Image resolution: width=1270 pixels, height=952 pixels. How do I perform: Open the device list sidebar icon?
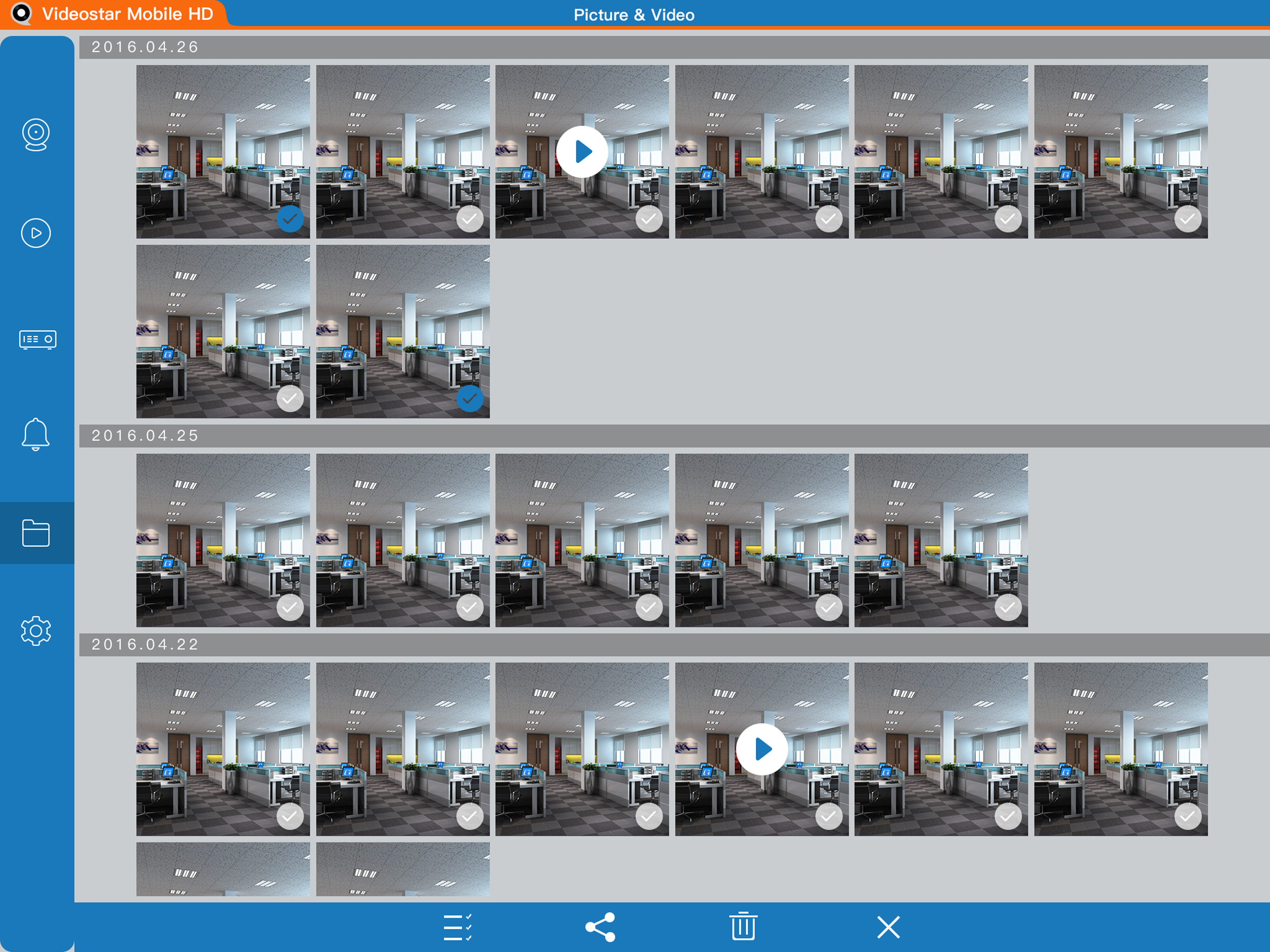click(x=37, y=339)
